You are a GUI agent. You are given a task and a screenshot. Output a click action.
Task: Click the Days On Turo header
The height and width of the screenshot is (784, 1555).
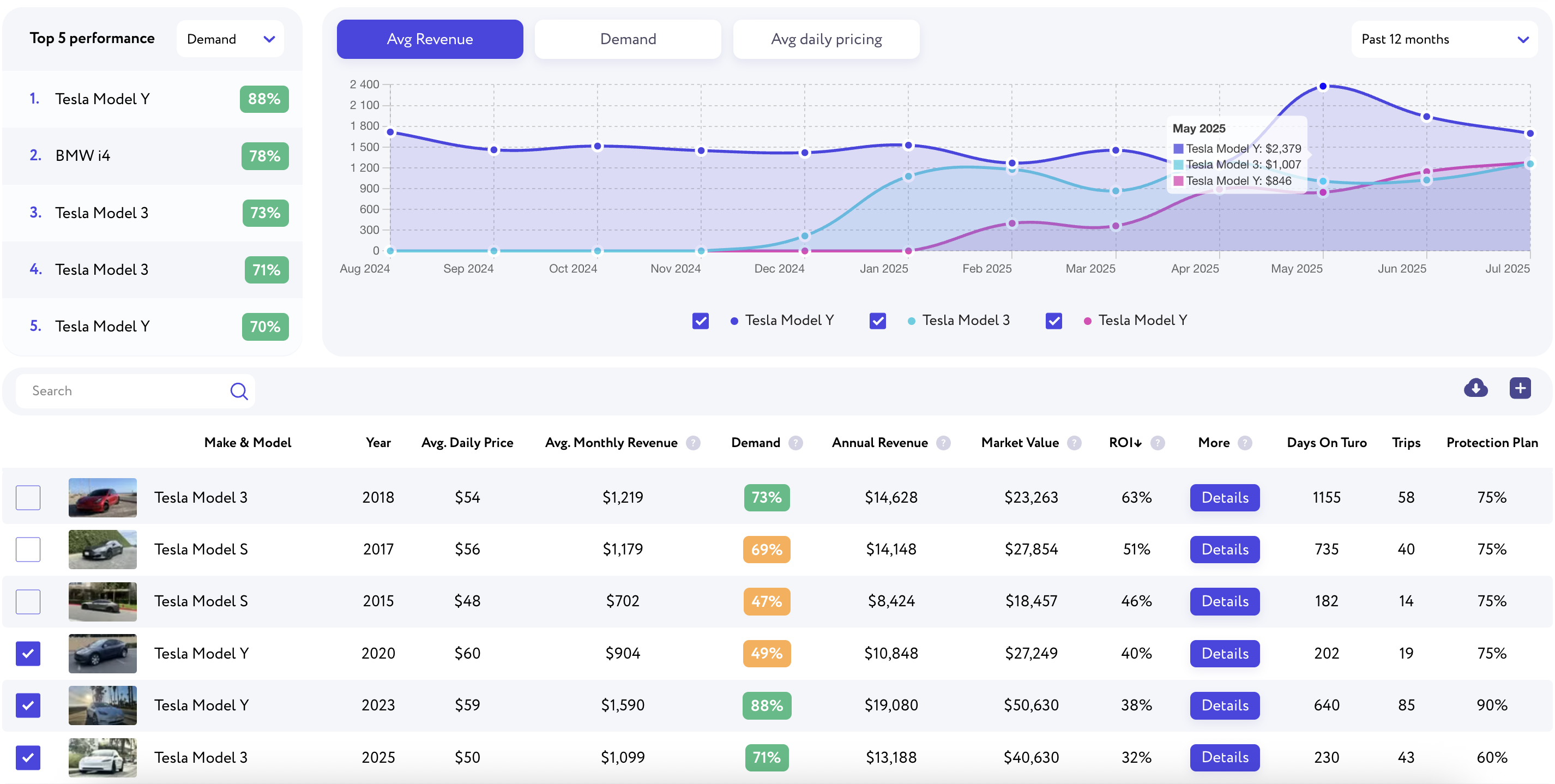pos(1327,443)
